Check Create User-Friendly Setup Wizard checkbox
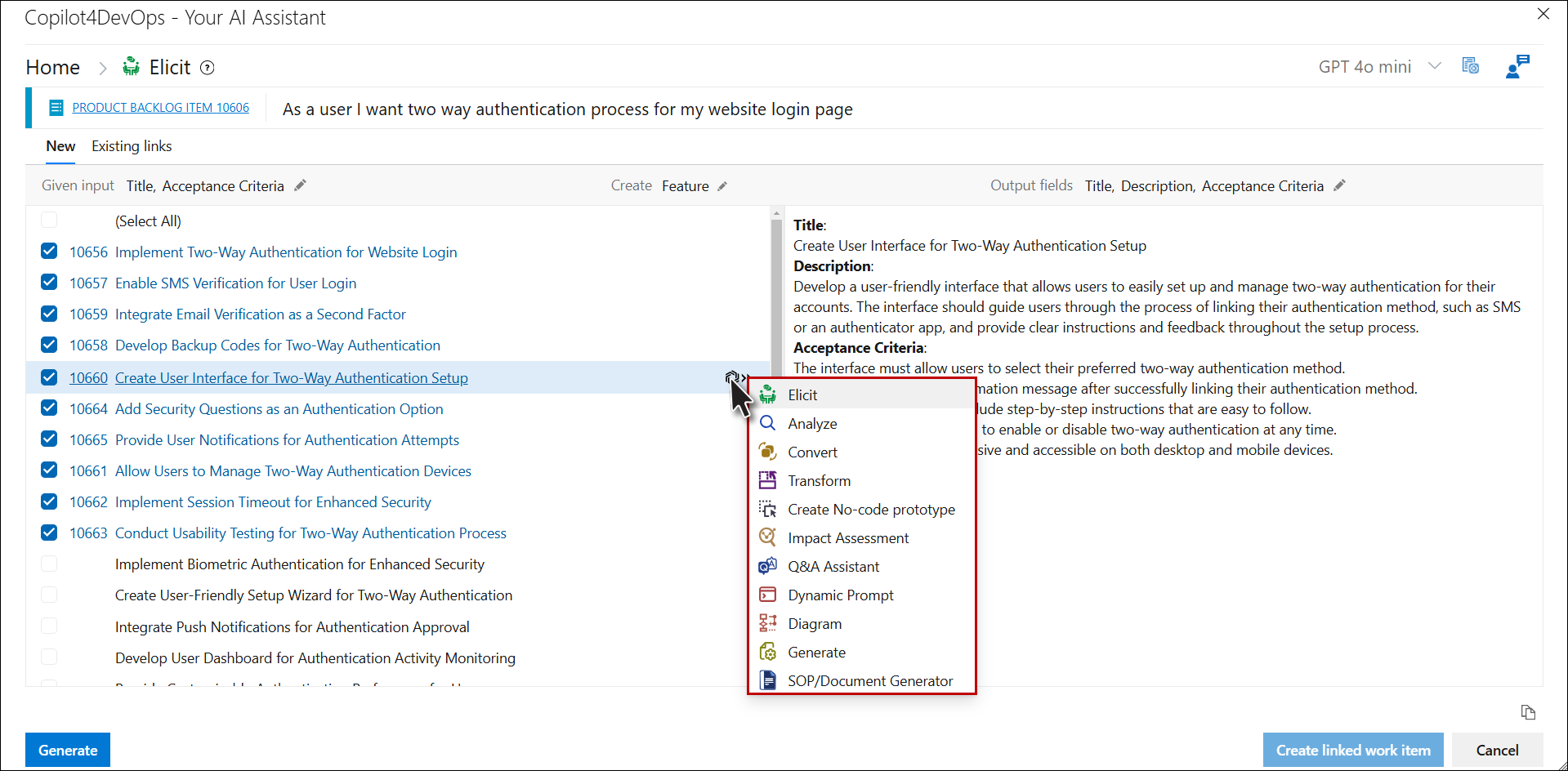 49,594
